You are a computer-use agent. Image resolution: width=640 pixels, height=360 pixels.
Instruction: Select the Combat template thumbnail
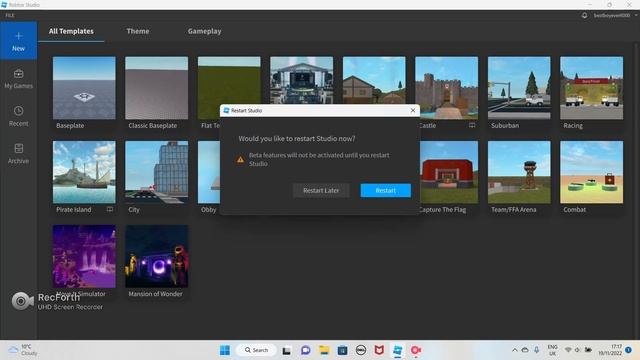(x=592, y=172)
